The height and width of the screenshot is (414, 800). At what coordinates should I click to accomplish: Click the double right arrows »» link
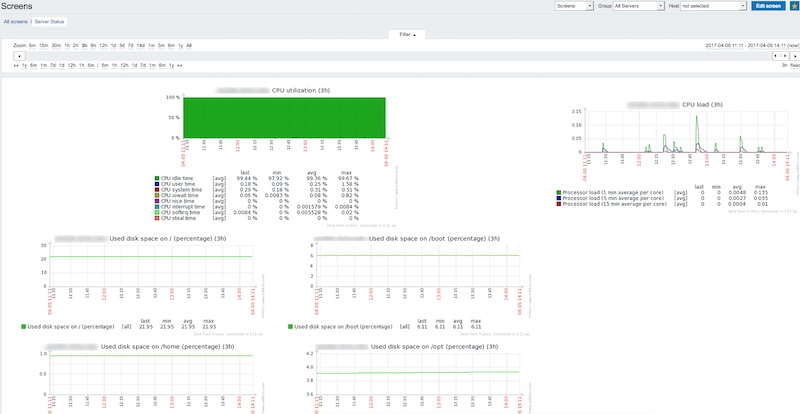click(180, 66)
